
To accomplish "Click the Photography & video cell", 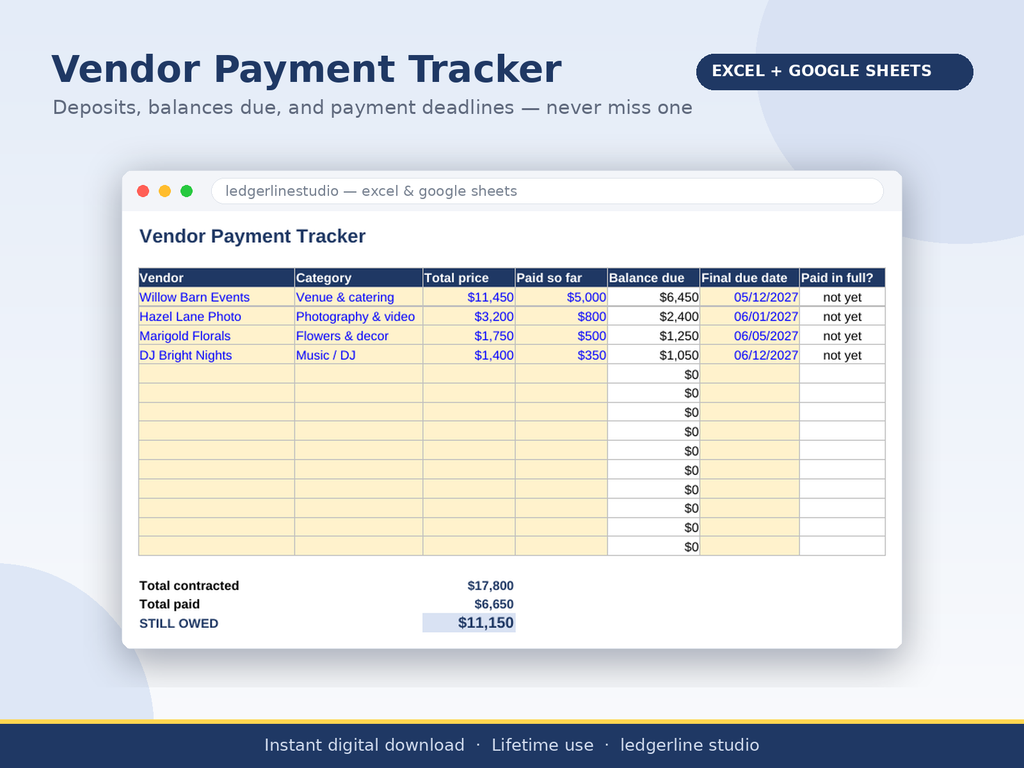I will point(359,316).
